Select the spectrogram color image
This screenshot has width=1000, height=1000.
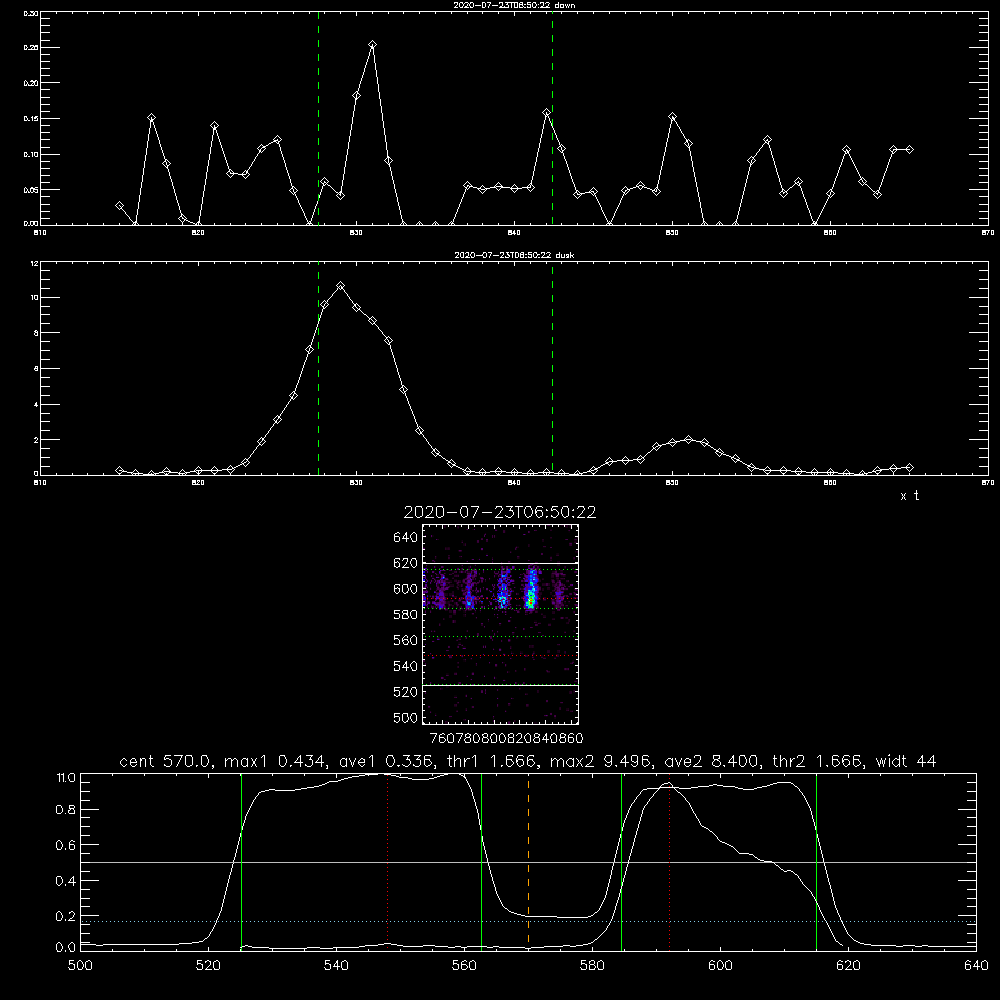[x=501, y=624]
